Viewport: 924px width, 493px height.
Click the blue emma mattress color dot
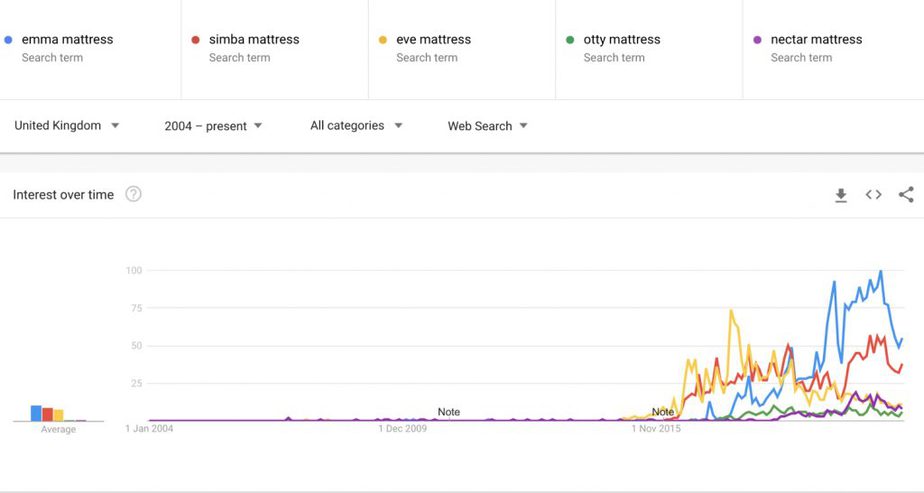(8, 40)
